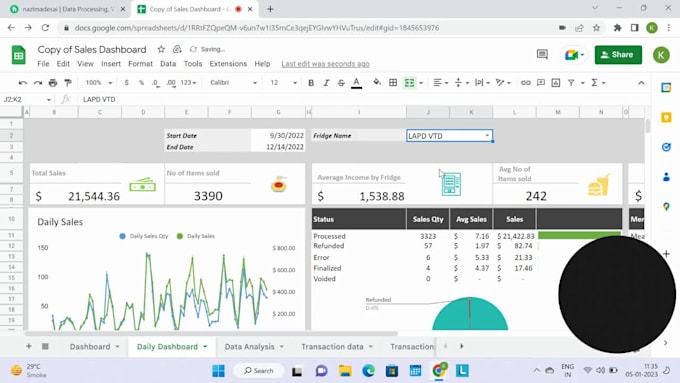
Task: Click the Undo icon in the toolbar
Action: click(23, 82)
